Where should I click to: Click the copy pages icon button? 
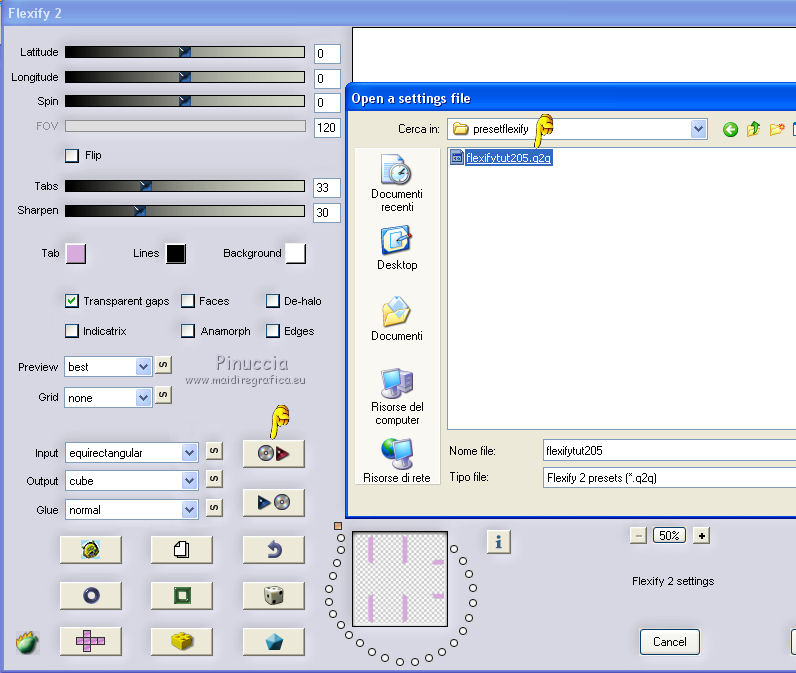tap(182, 550)
